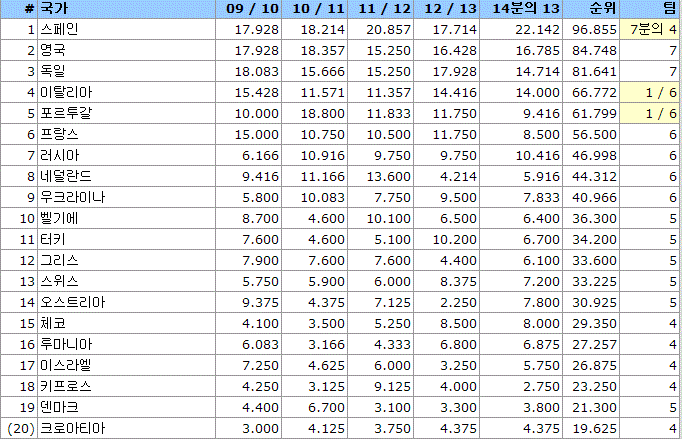Select the 독일 country cell
Screen dimensions: 682x439
(x=126, y=71)
